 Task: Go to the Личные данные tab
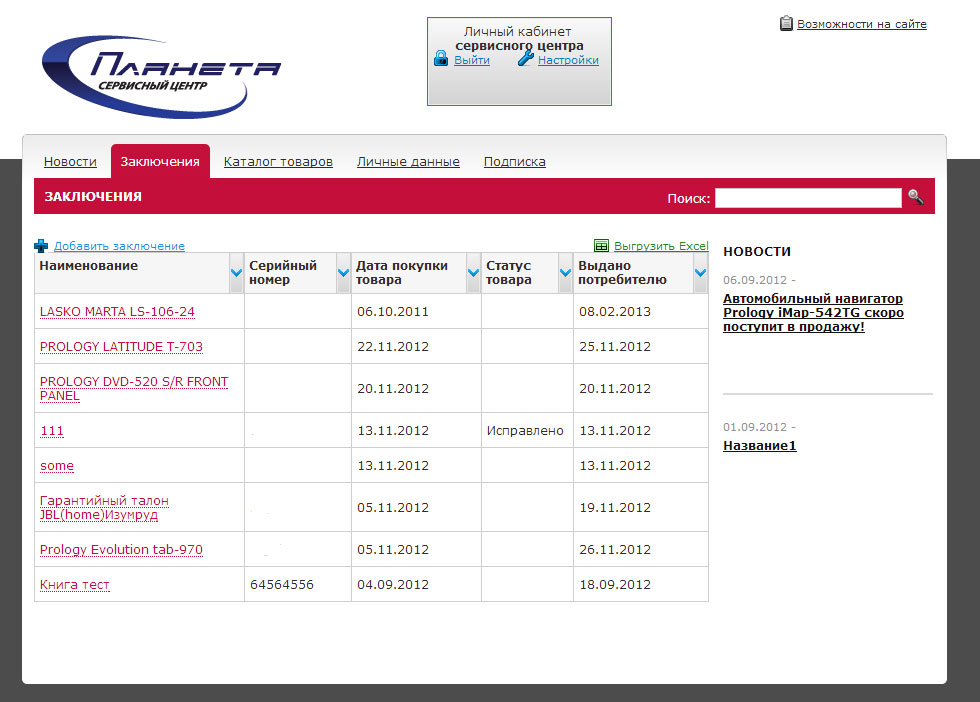[x=408, y=162]
